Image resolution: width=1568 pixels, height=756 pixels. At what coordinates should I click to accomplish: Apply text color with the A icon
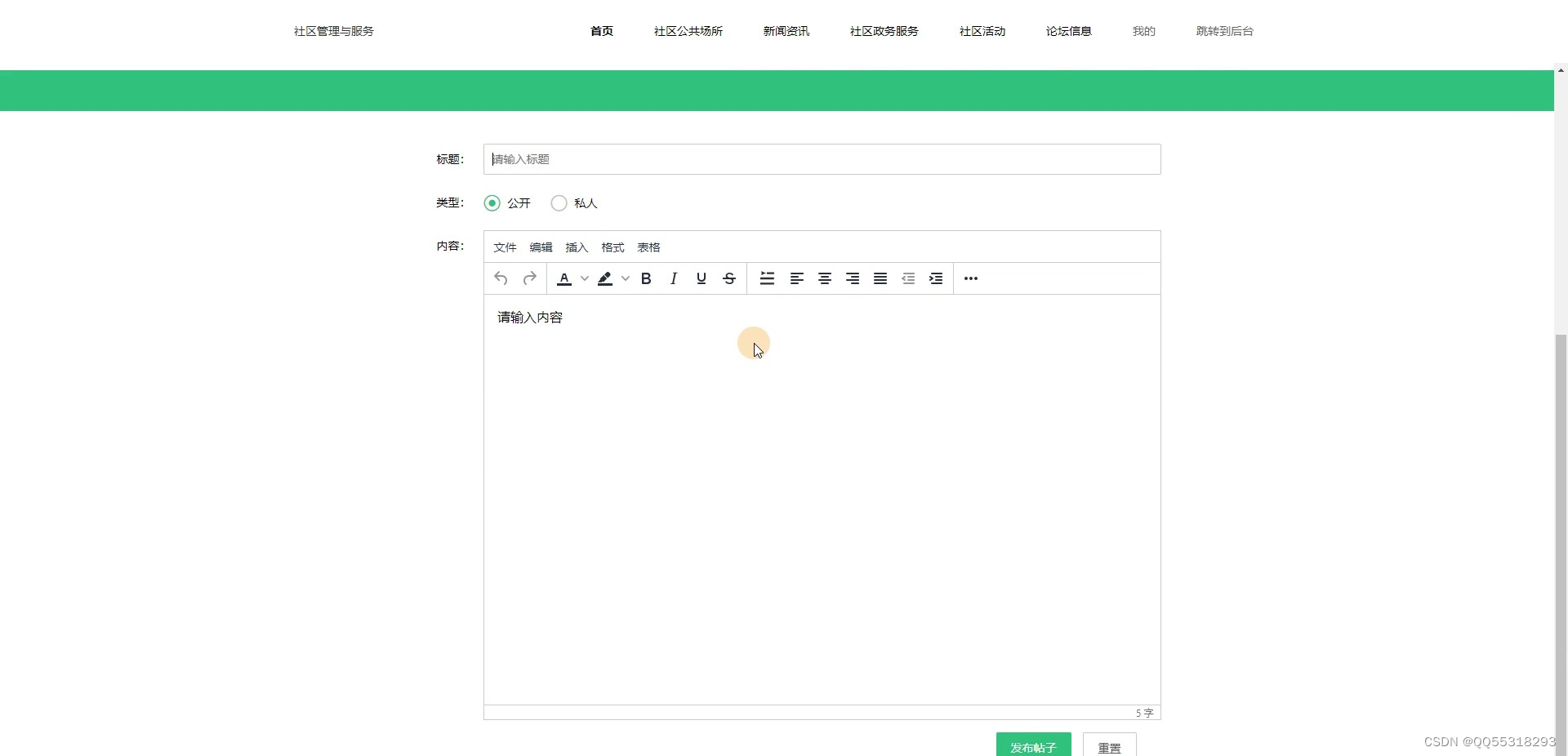coord(564,278)
